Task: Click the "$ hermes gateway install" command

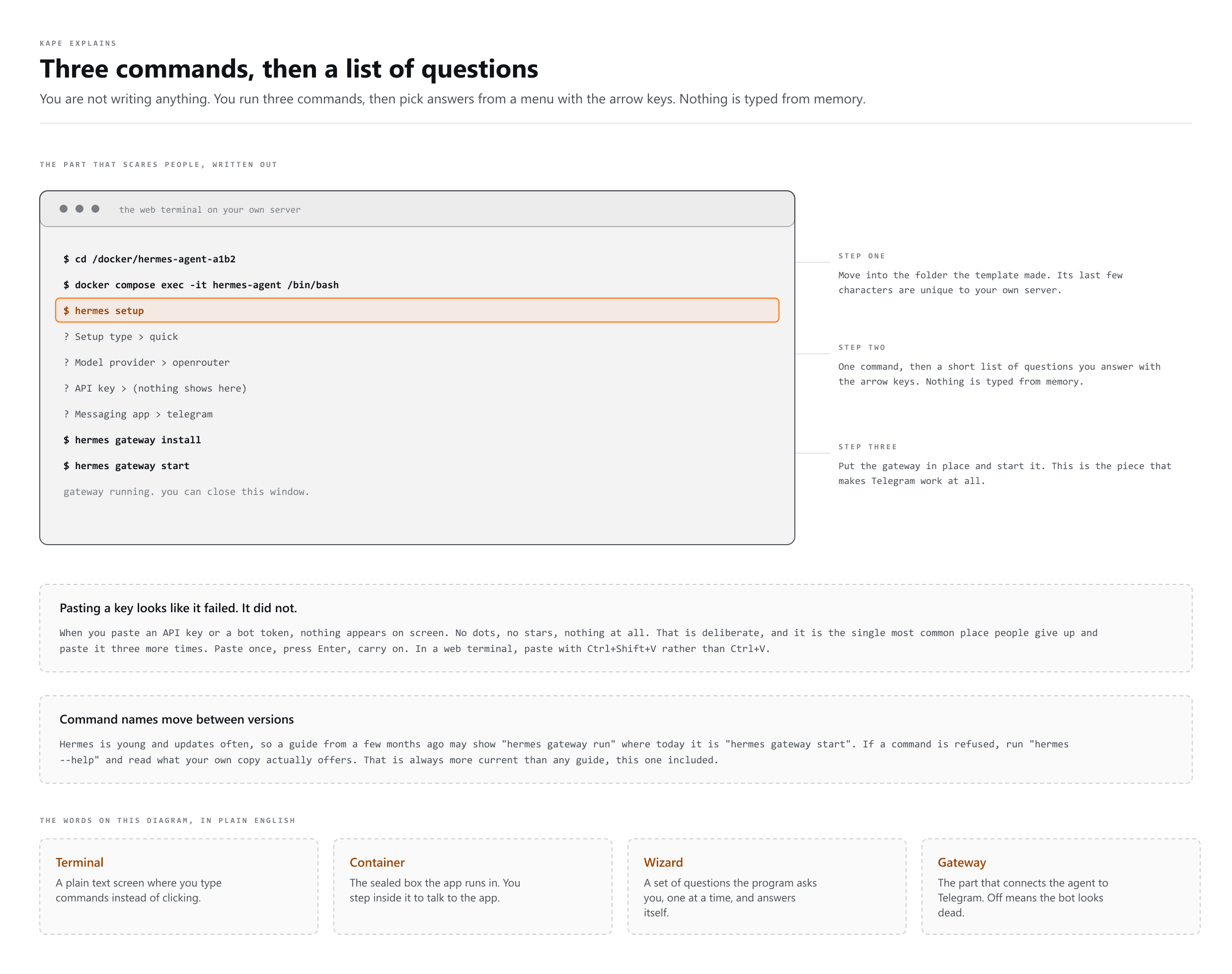Action: click(x=132, y=440)
